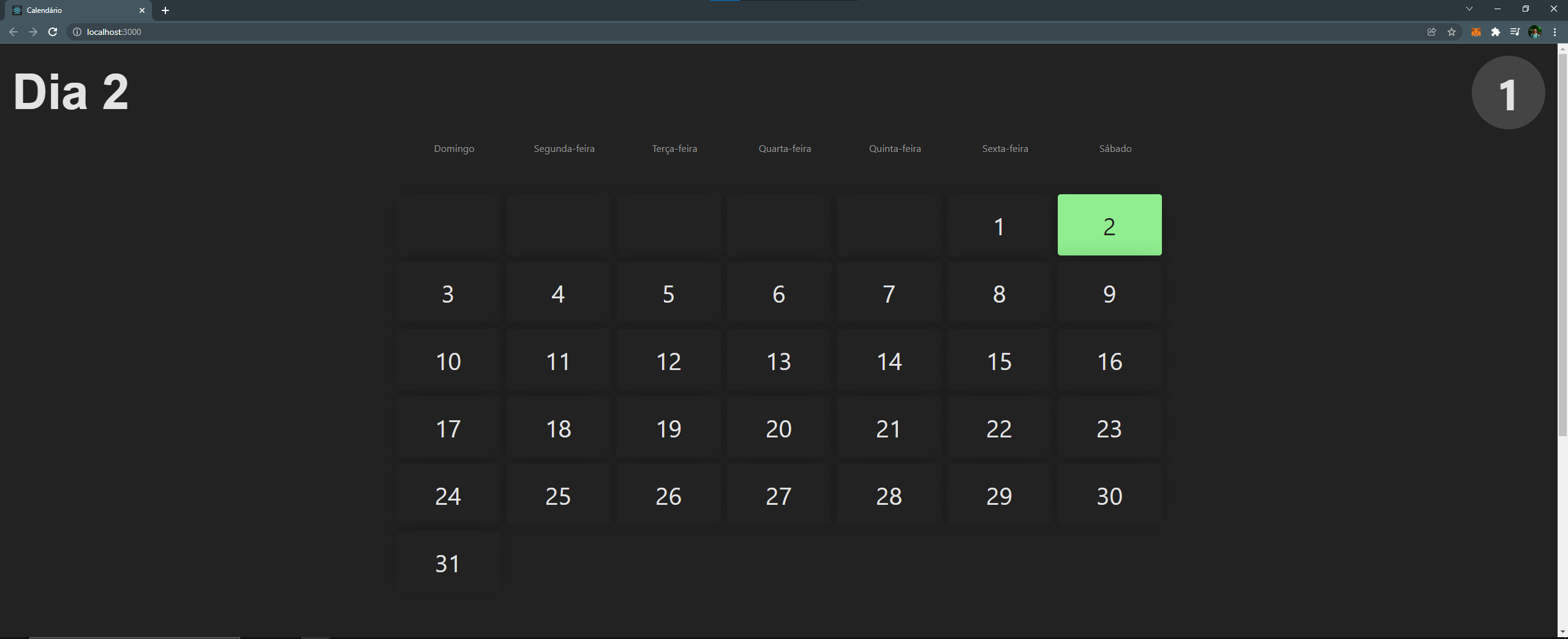Image resolution: width=1568 pixels, height=639 pixels.
Task: Bookmark the page via the star icon
Action: [1452, 32]
